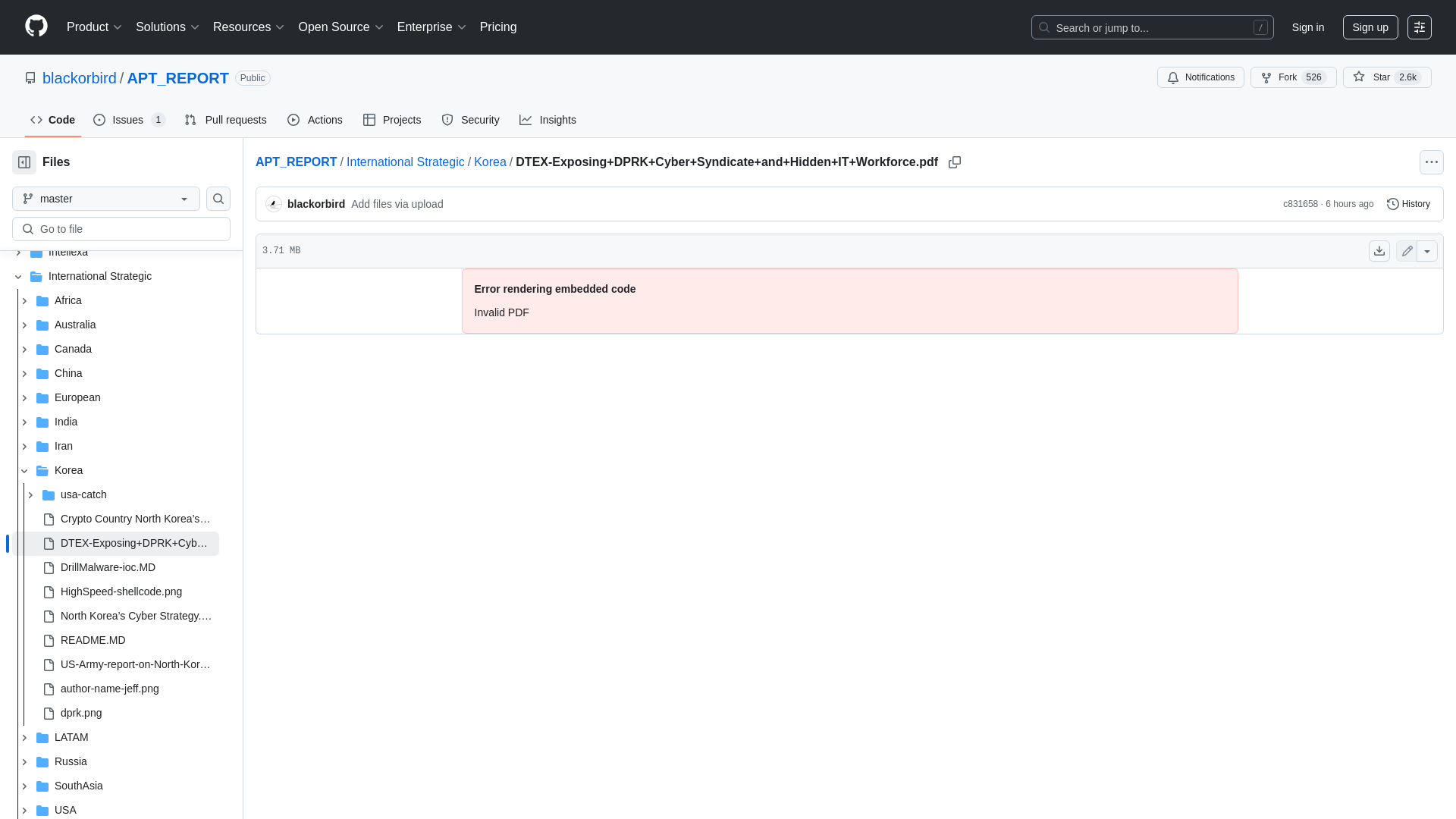1456x819 pixels.
Task: Open the History of commits
Action: click(1408, 204)
